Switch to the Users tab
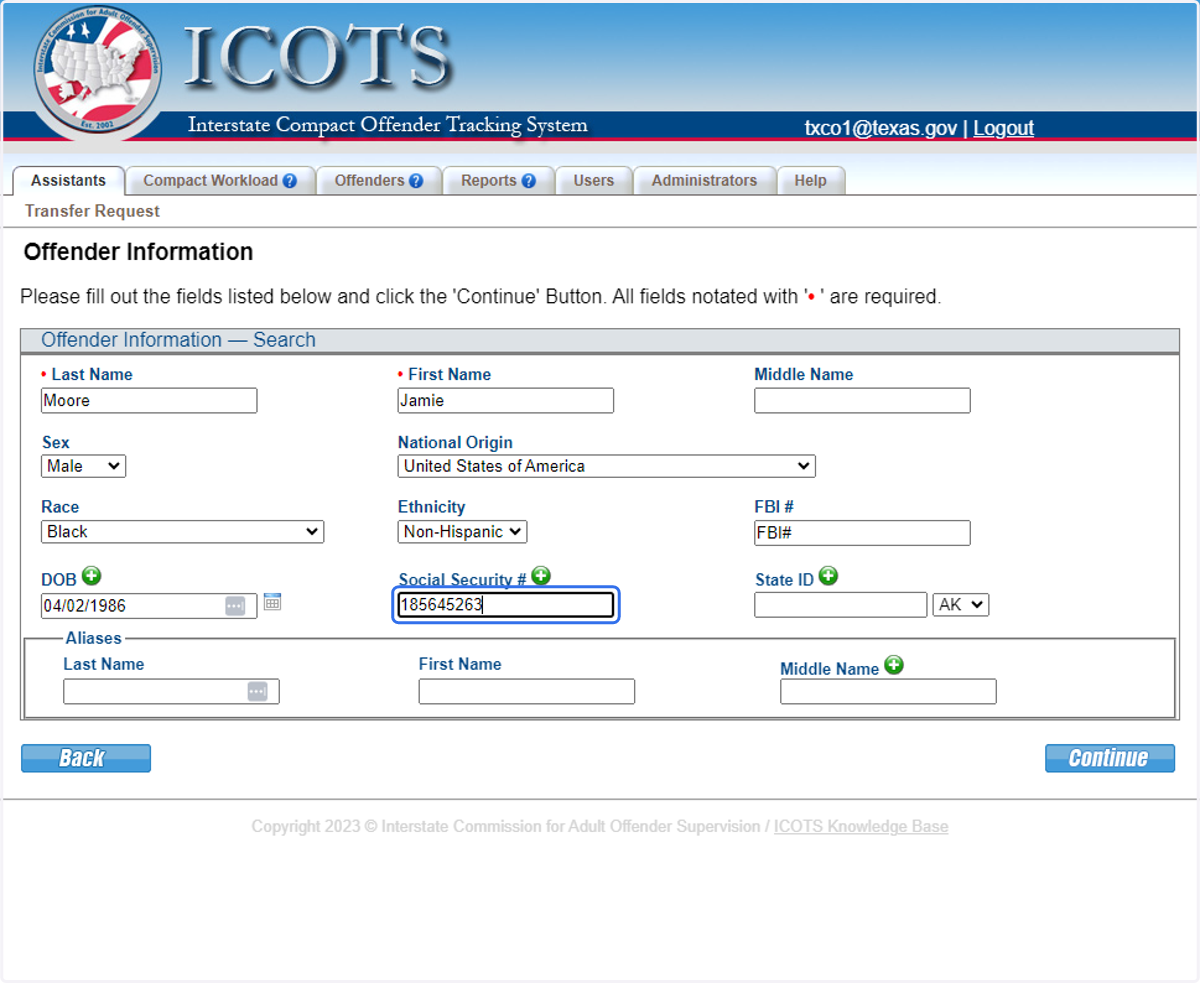 point(594,181)
